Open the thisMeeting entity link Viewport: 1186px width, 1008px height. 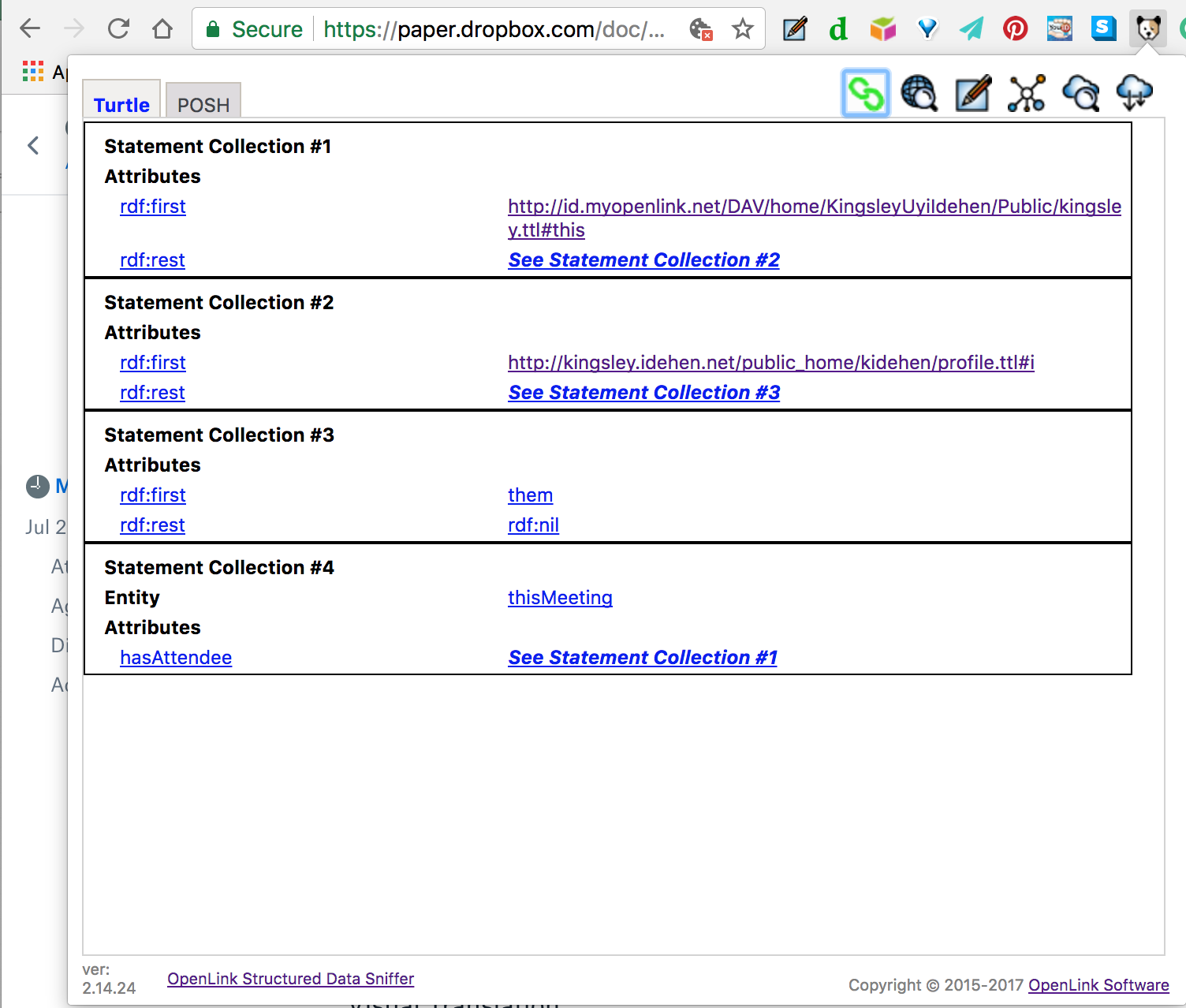click(560, 598)
